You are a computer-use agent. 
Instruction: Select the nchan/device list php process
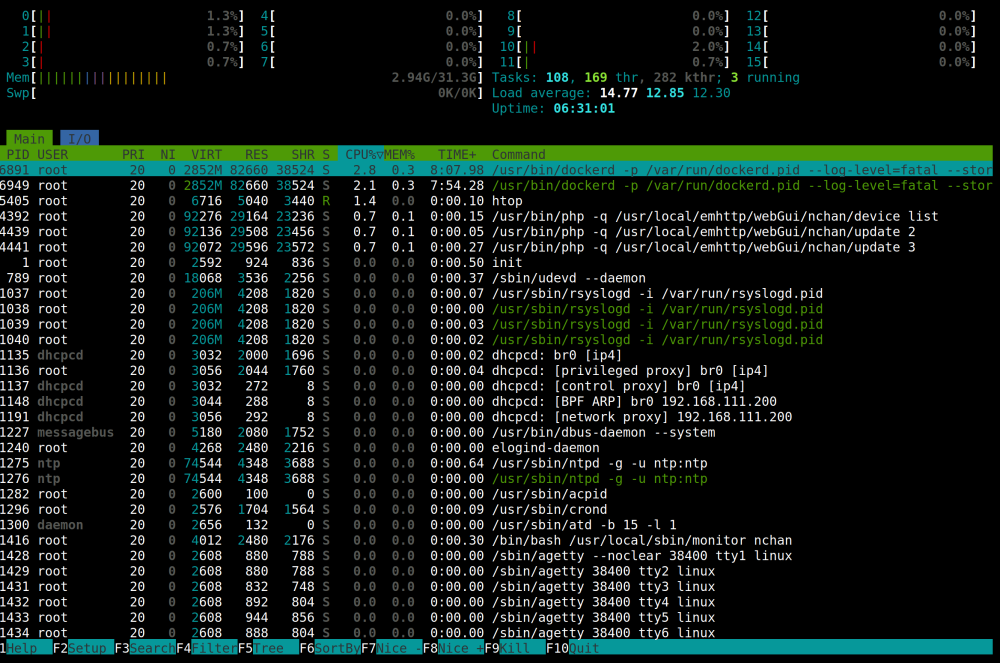[x=496, y=216]
